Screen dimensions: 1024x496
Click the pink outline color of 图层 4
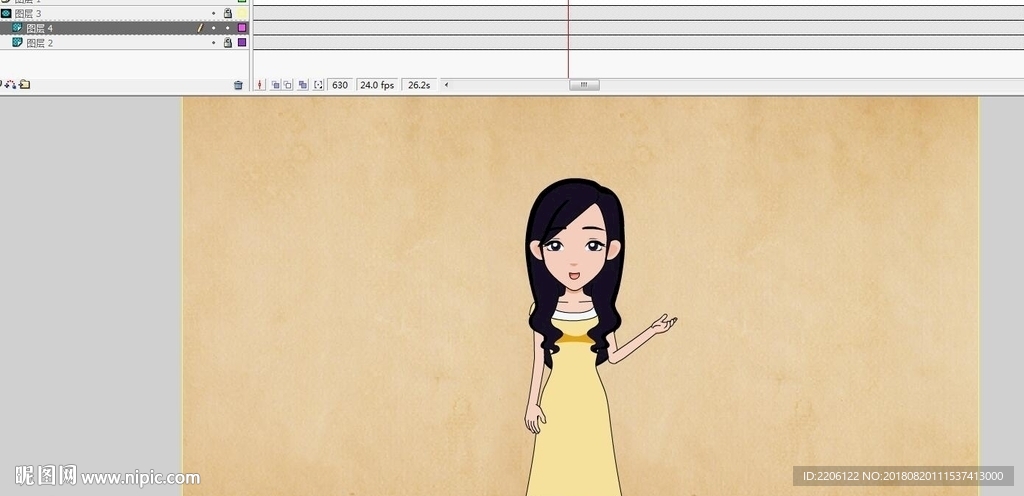pyautogui.click(x=242, y=28)
